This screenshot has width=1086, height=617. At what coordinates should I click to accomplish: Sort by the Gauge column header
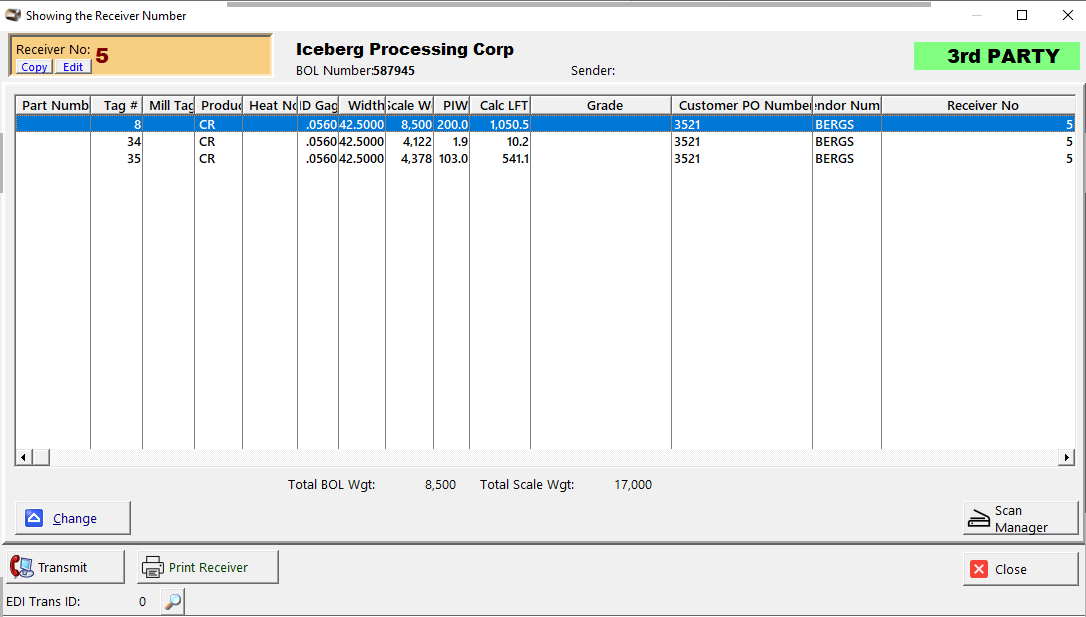(x=318, y=105)
